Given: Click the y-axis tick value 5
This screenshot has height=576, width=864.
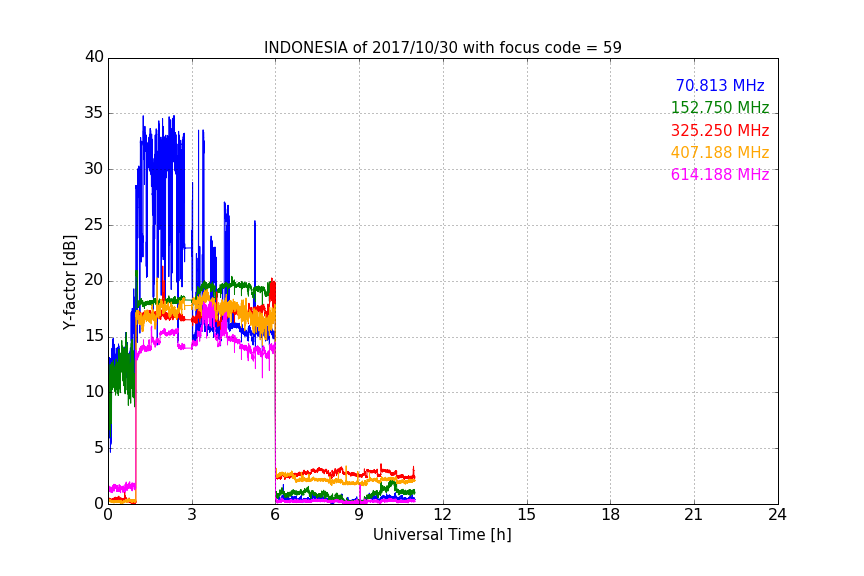Looking at the screenshot, I should (99, 448).
